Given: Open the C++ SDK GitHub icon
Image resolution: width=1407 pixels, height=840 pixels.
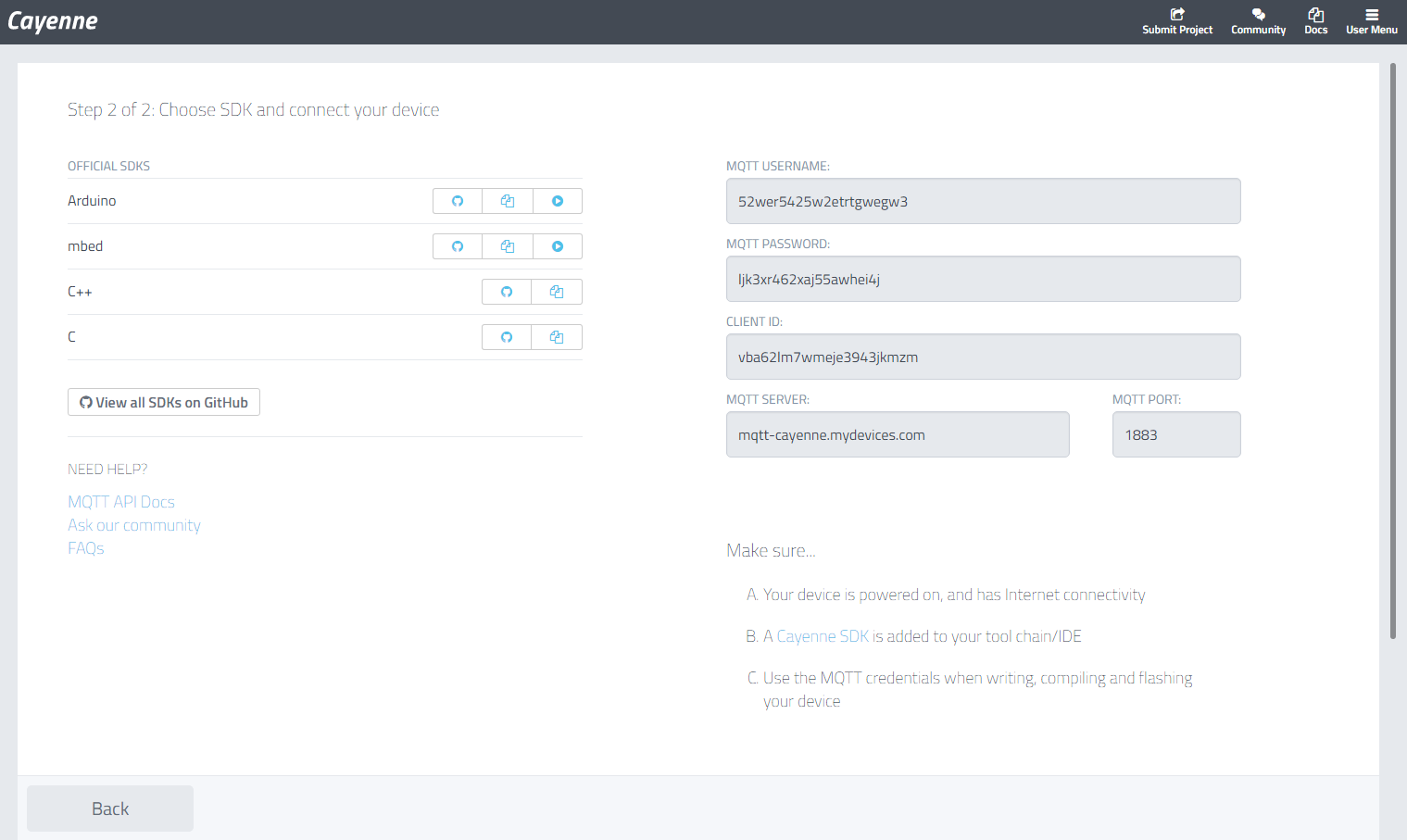Looking at the screenshot, I should pos(507,292).
